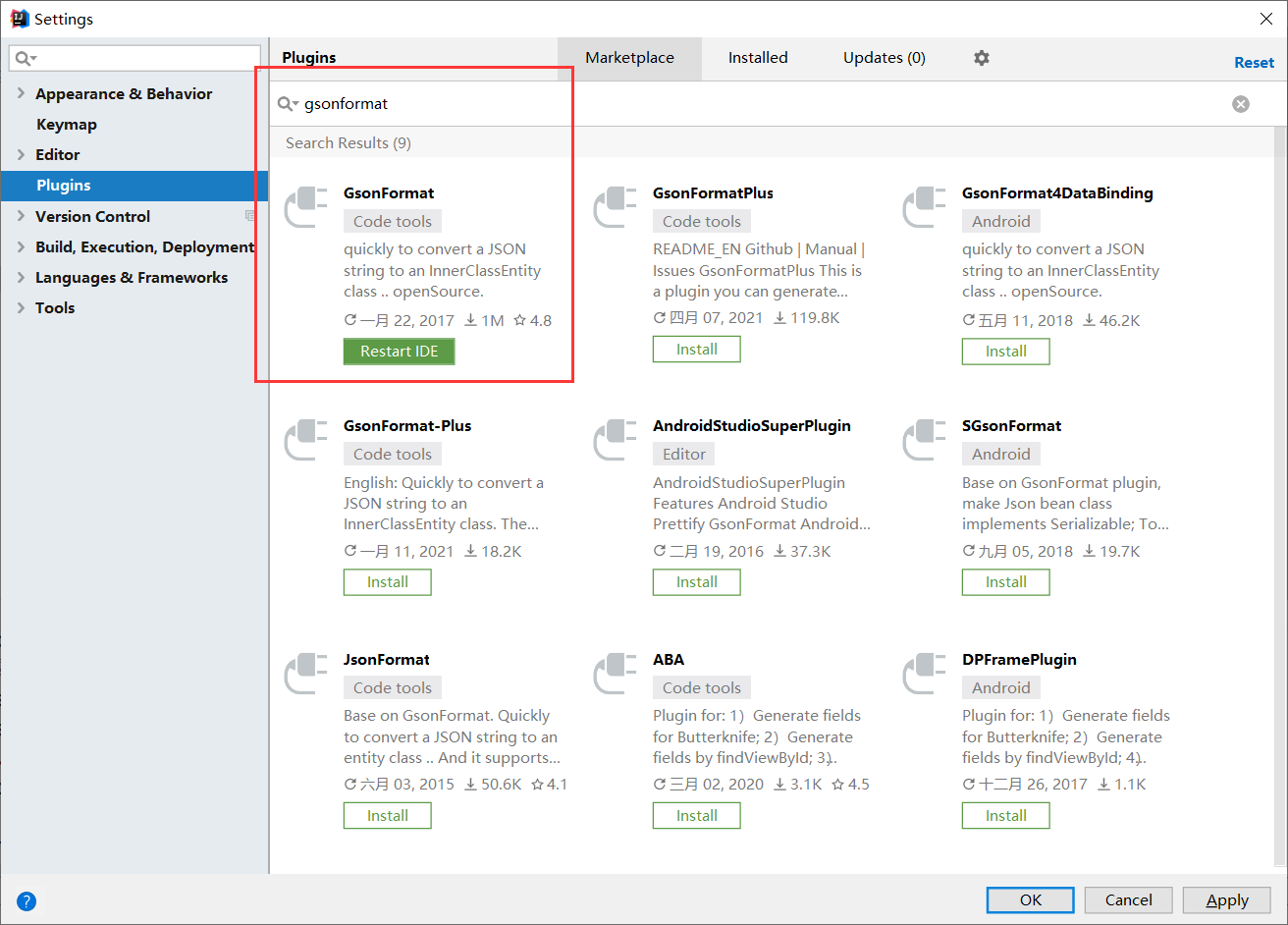Click the Code tools tag under ABA
This screenshot has height=925, width=1288.
(702, 688)
